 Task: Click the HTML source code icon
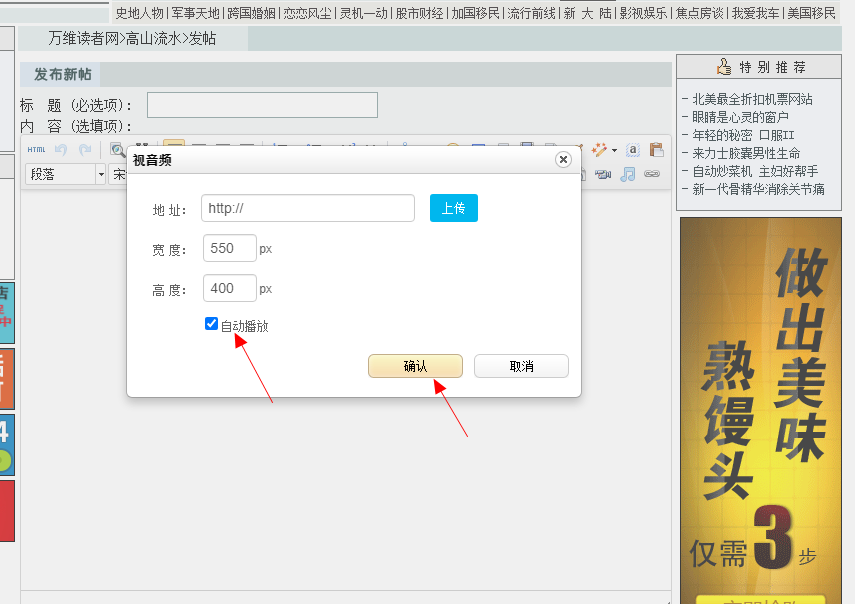36,150
